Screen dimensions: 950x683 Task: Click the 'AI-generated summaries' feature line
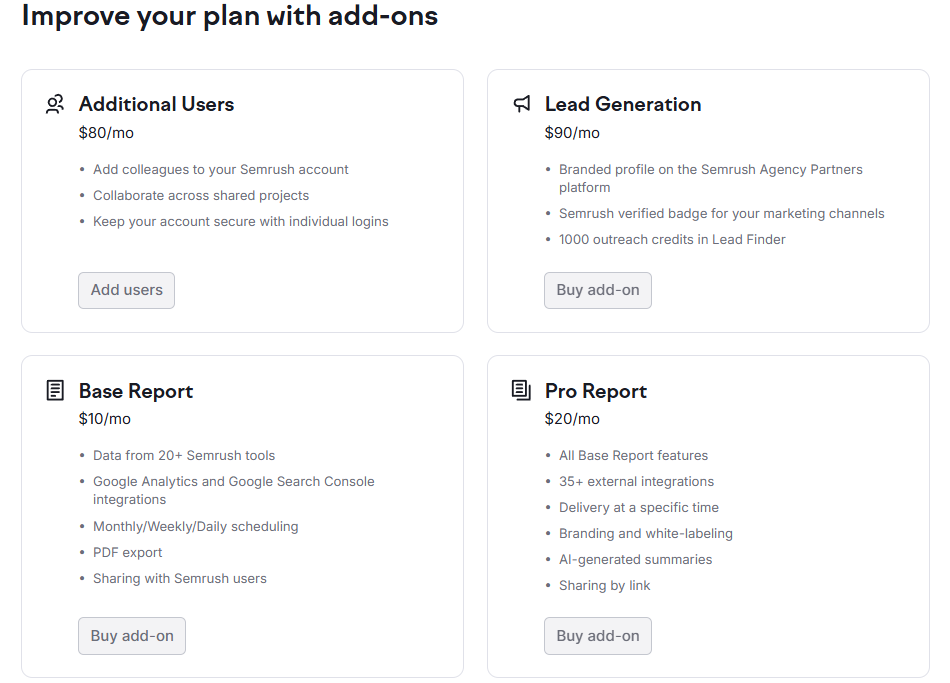coord(636,560)
